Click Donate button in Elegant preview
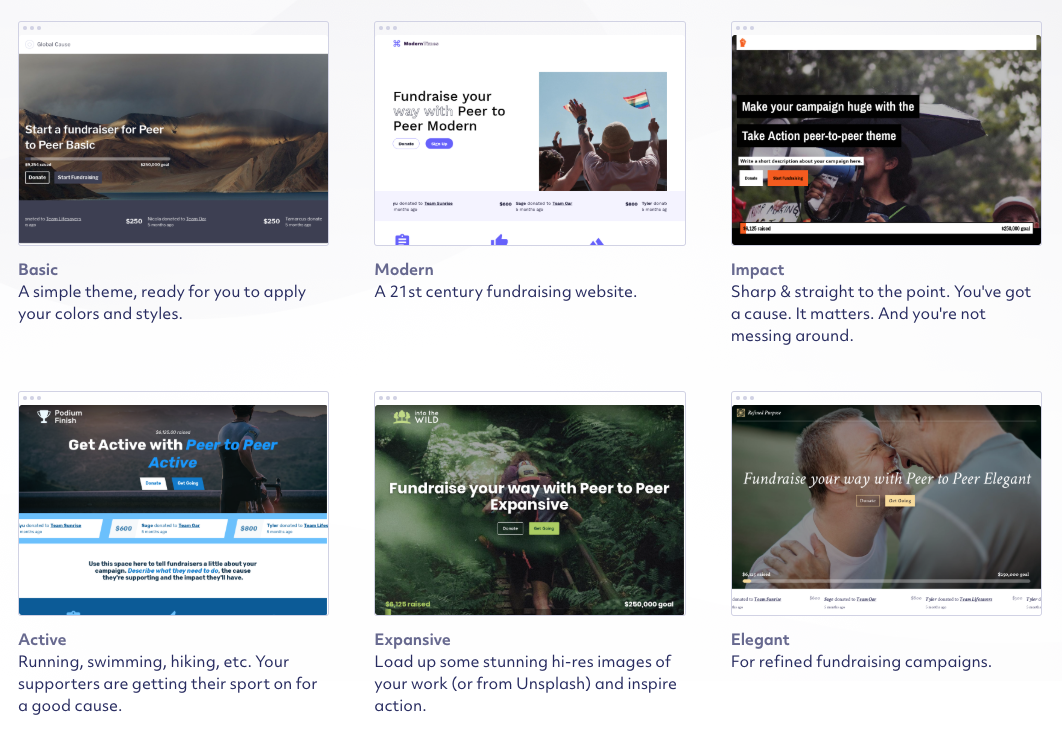 [x=868, y=500]
